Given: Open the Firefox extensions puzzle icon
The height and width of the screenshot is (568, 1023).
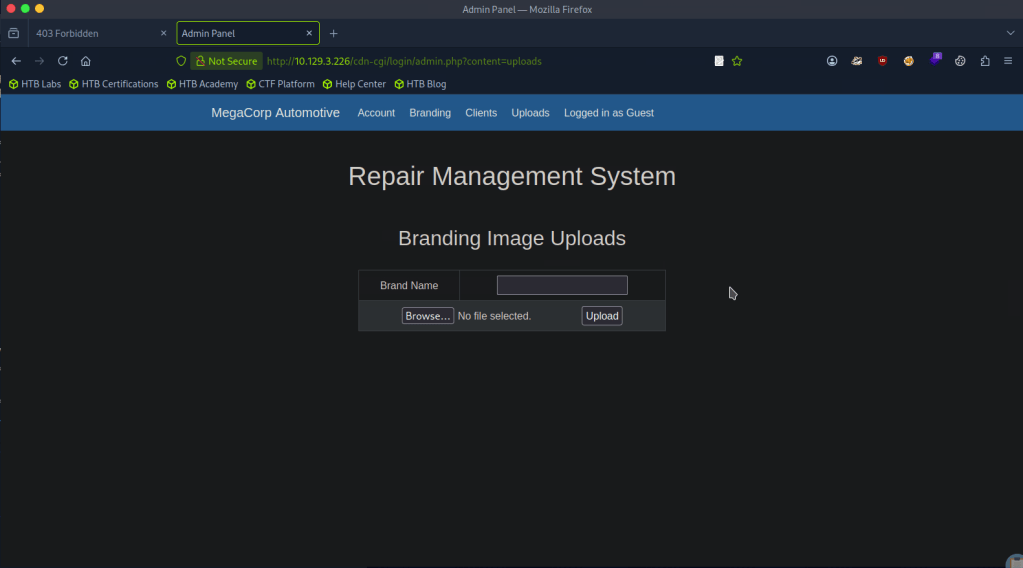Looking at the screenshot, I should tap(985, 61).
